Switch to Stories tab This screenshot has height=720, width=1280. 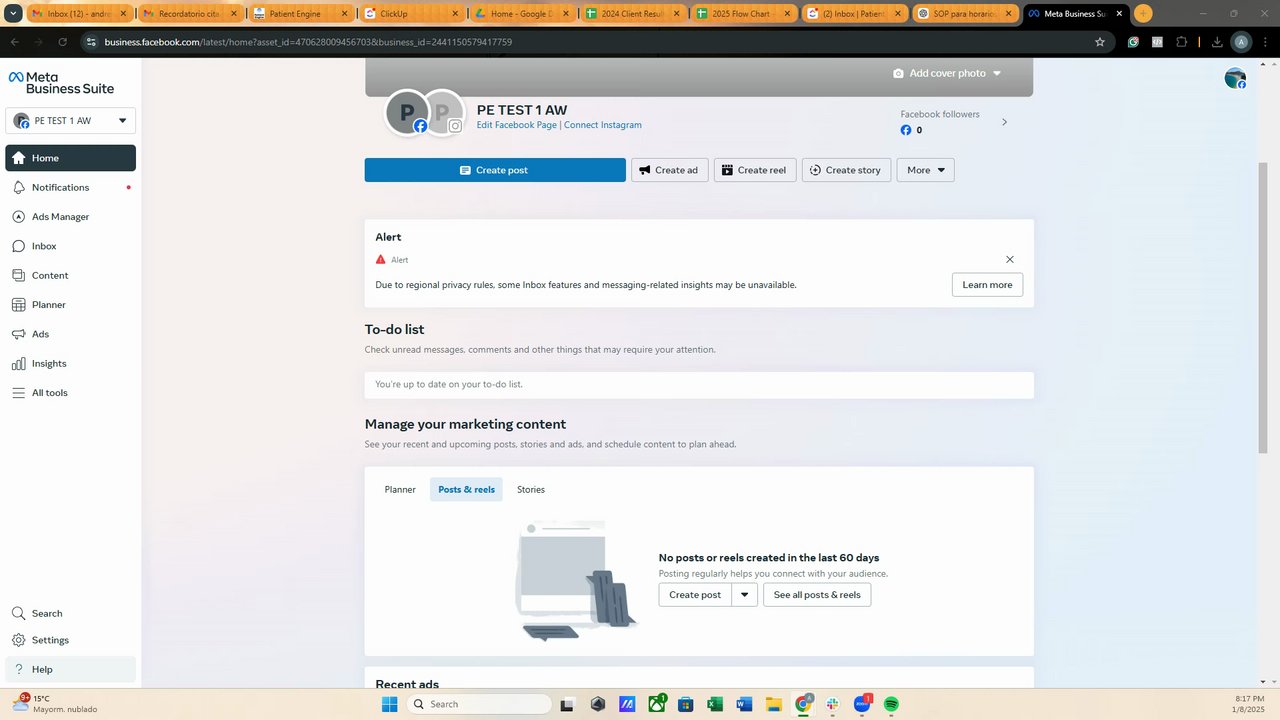531,490
